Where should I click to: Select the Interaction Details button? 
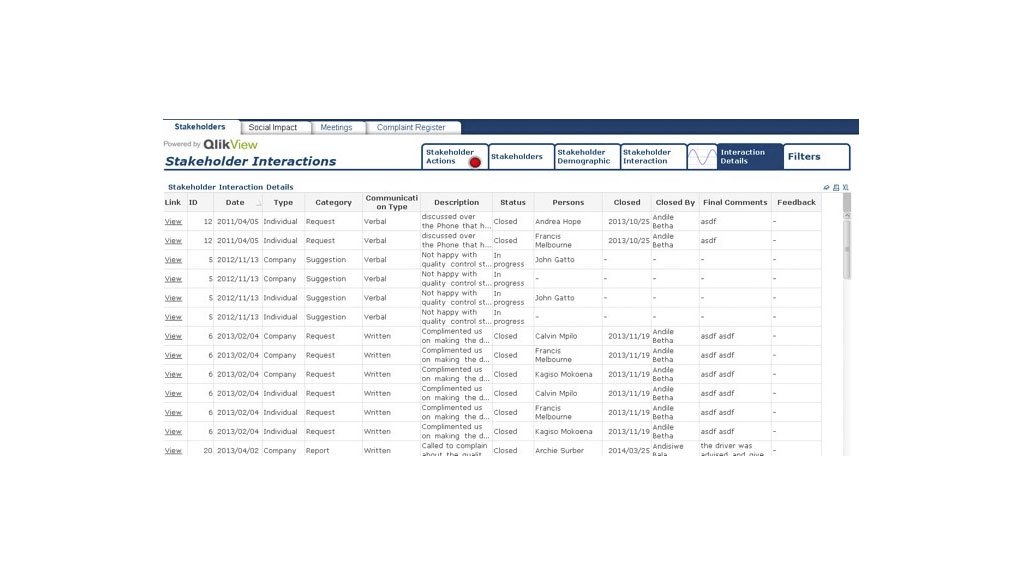point(750,156)
